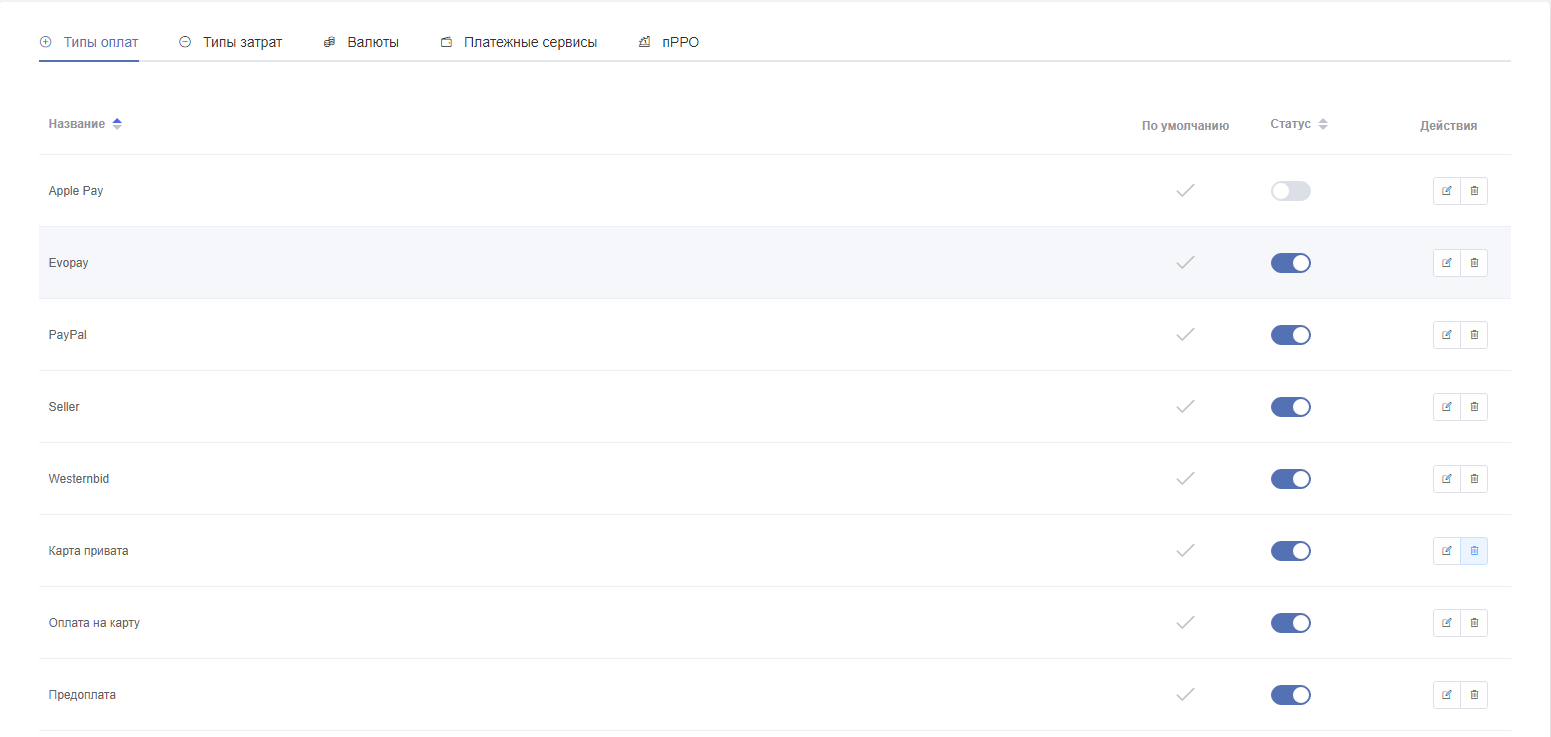Edit the Предоплата payment type
1551x737 pixels.
coord(1447,695)
